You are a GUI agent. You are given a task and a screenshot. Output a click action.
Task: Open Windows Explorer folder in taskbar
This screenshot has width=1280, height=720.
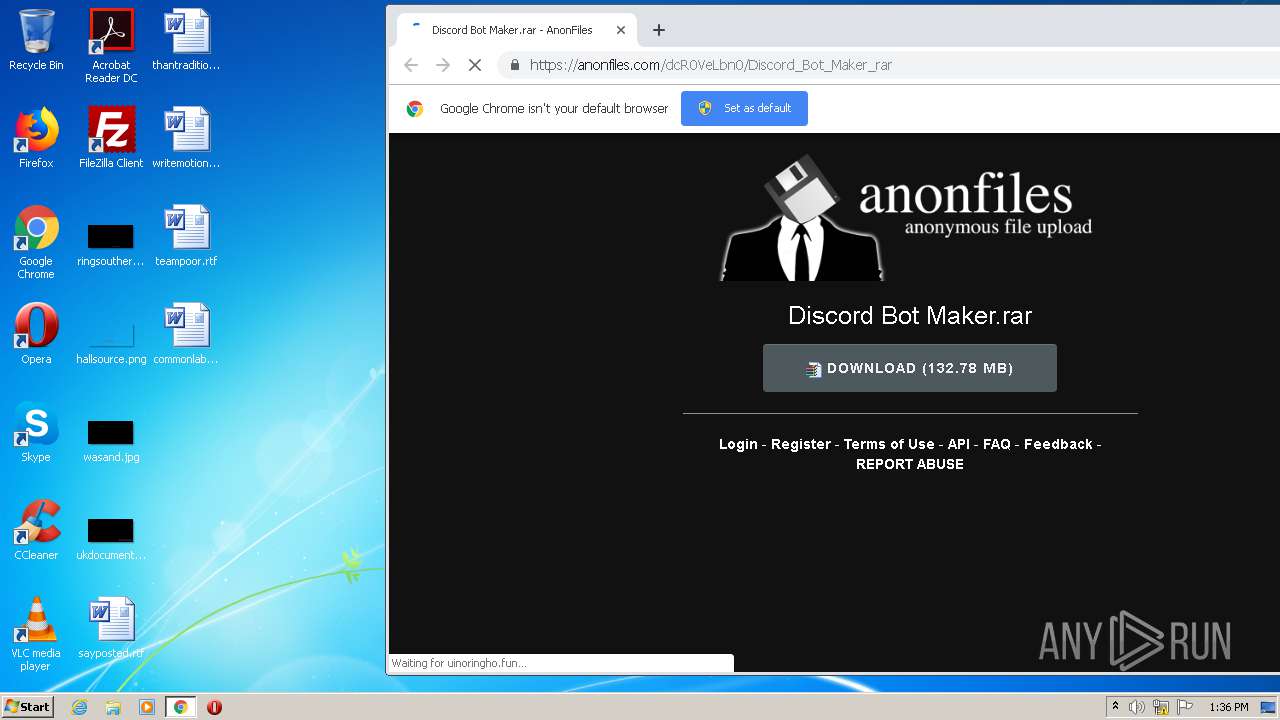coord(113,707)
